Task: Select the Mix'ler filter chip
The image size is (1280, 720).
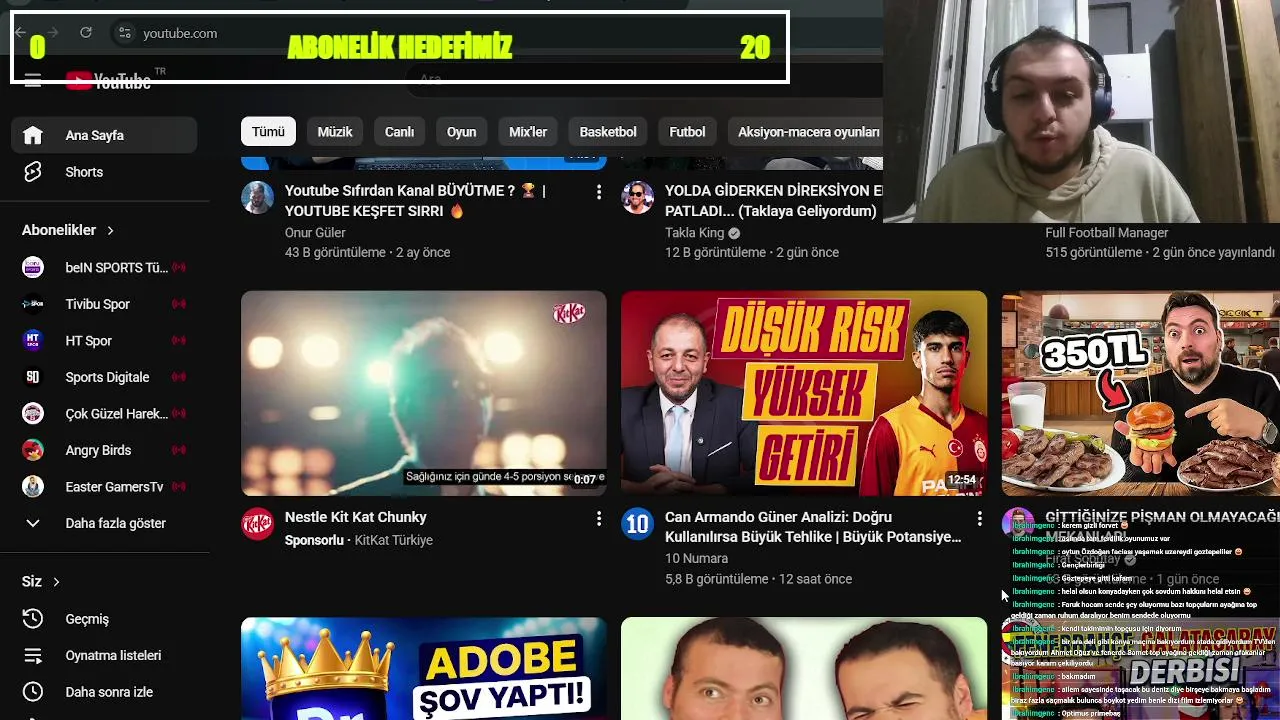Action: pos(528,131)
